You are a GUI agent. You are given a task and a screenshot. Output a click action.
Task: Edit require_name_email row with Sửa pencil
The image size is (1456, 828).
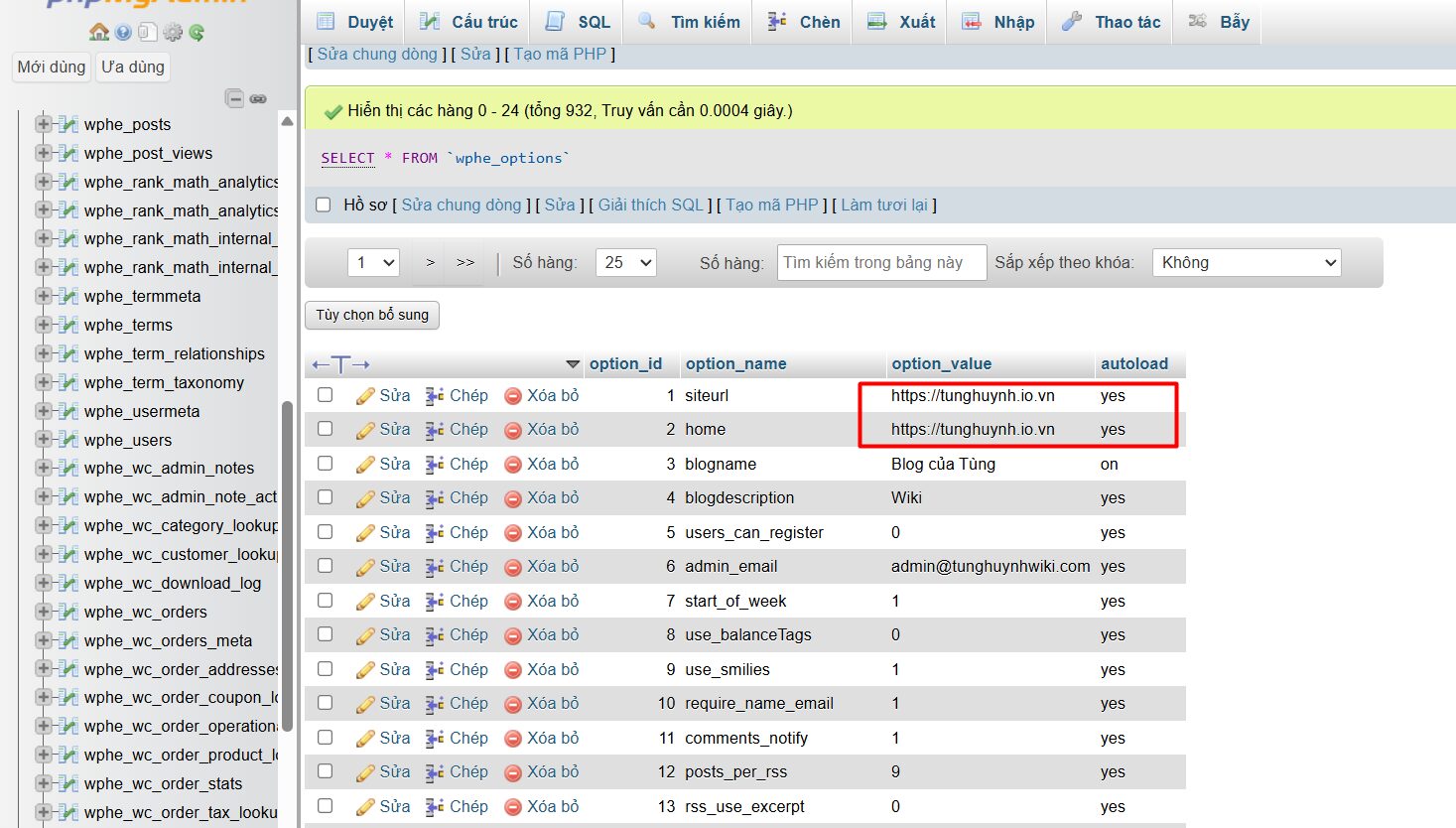click(x=365, y=704)
